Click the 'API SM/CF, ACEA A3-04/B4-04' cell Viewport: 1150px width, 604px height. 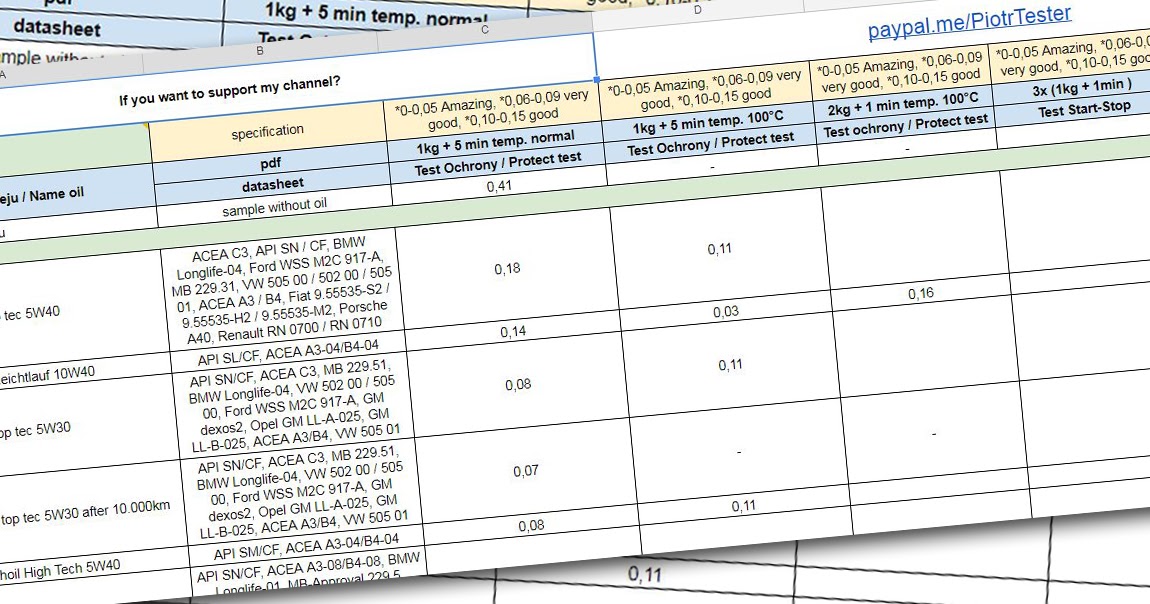307,547
